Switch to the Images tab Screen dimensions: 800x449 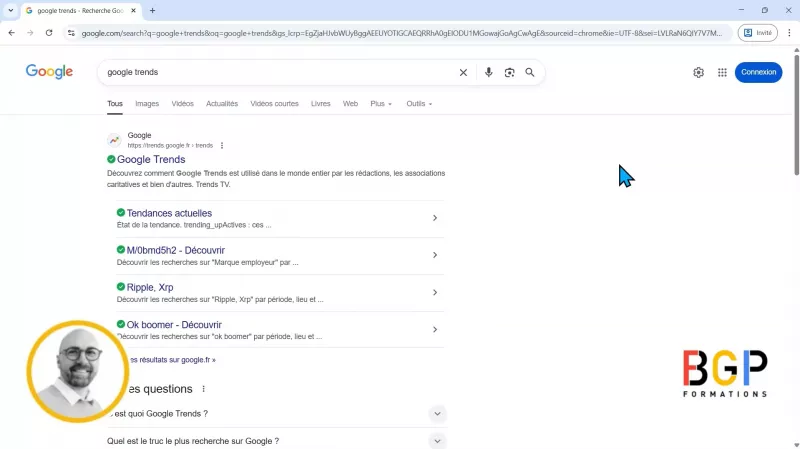147,104
